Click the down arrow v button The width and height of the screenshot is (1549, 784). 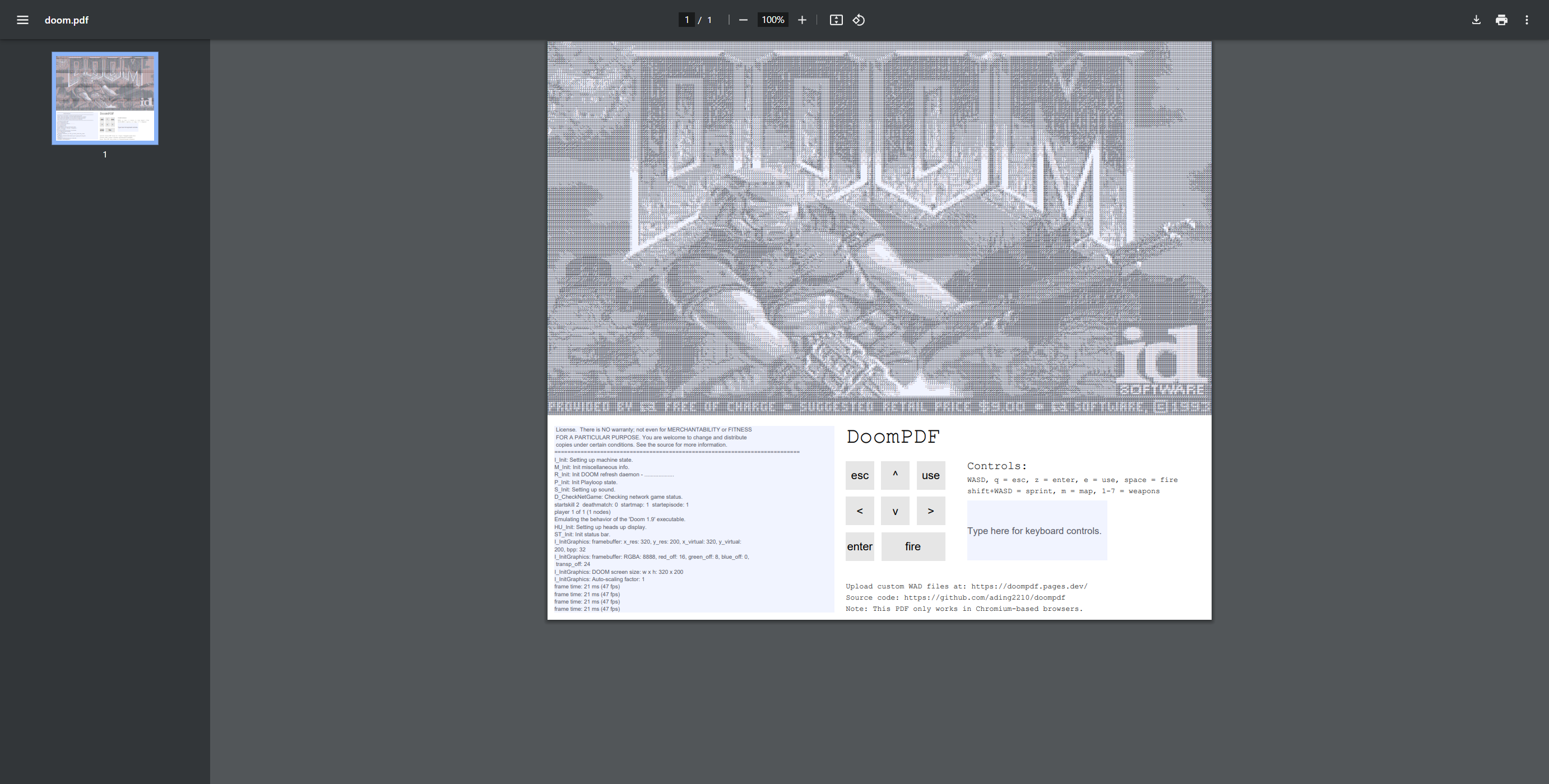(896, 511)
